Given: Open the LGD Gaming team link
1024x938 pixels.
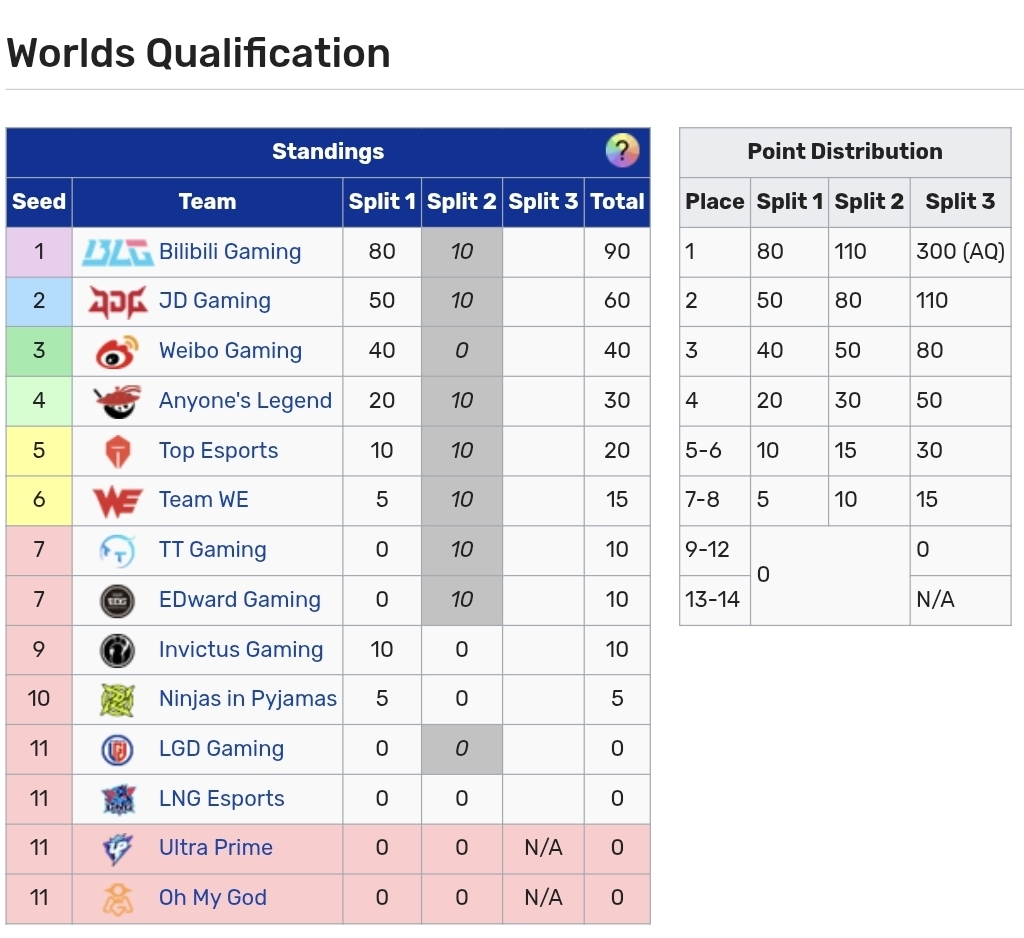Looking at the screenshot, I should pos(221,749).
